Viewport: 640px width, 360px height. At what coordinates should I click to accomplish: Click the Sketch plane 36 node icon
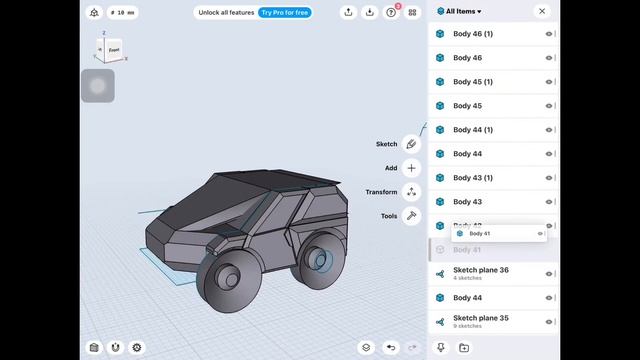(x=440, y=274)
